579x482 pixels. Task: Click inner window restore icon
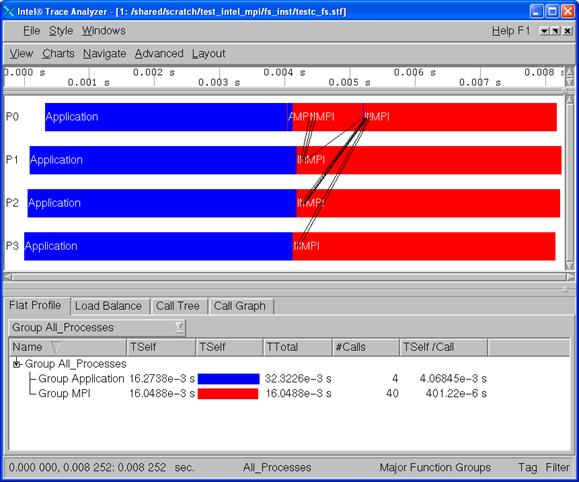tap(556, 31)
